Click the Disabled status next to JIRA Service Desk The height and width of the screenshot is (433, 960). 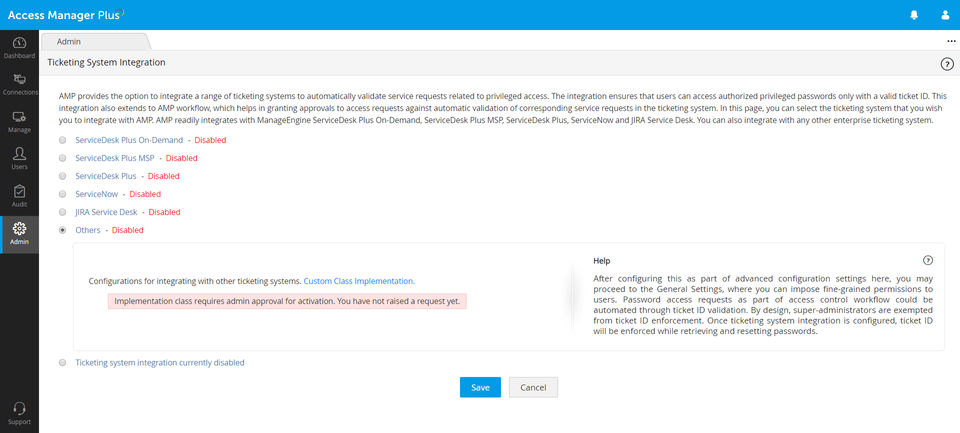coord(165,212)
